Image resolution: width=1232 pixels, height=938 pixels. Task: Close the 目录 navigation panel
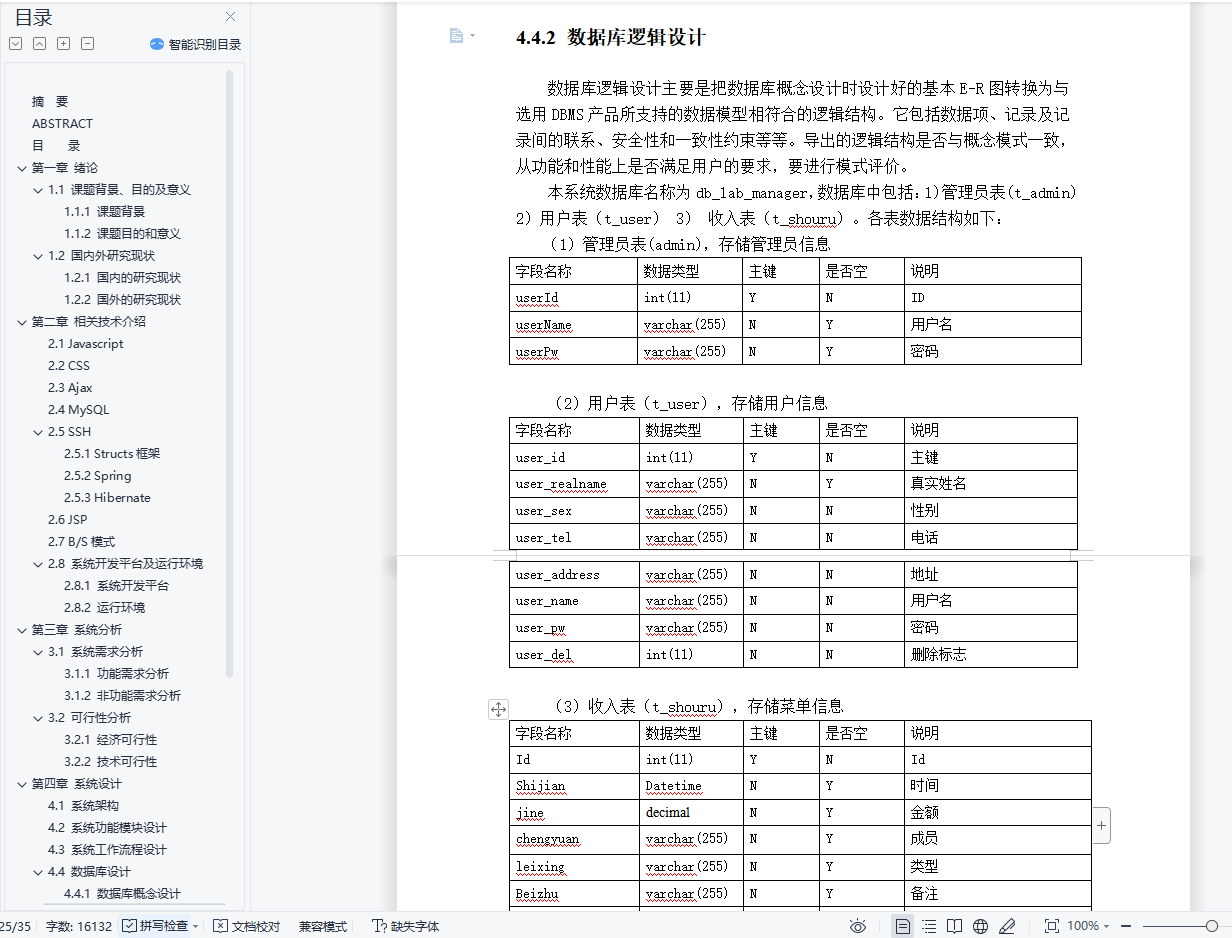click(231, 17)
